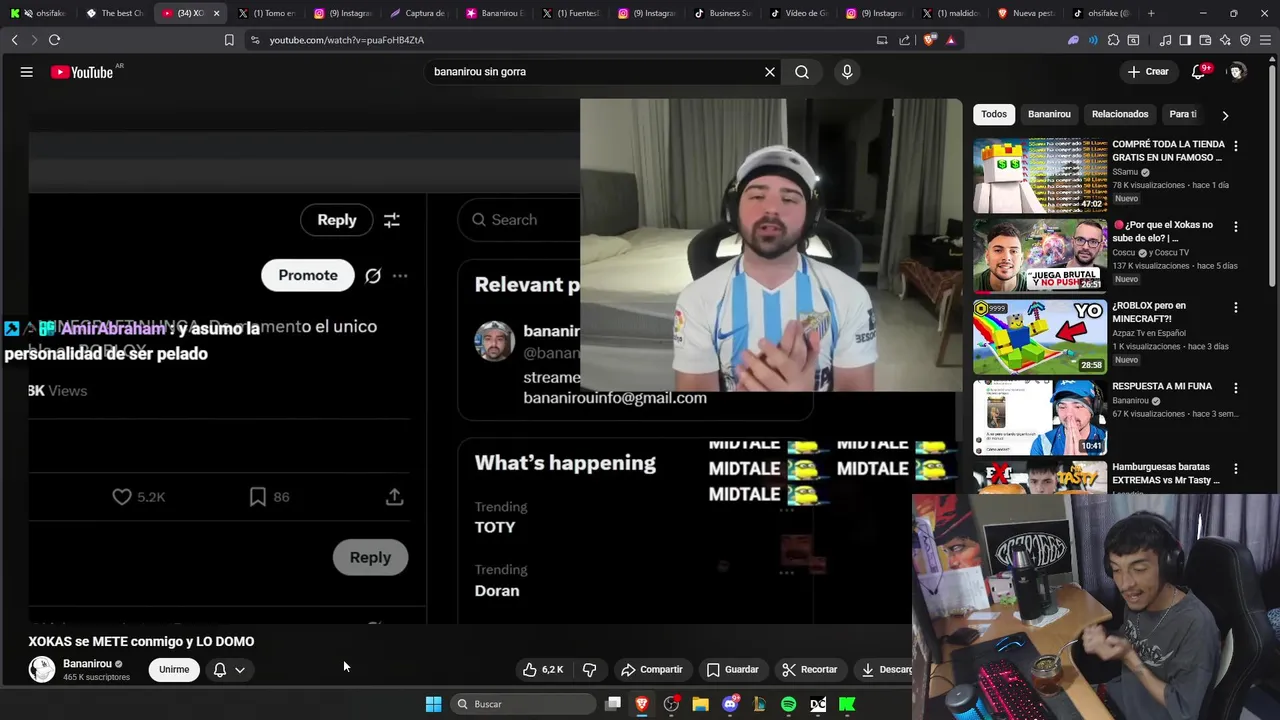
Task: Open Brave Rewards triangle icon
Action: click(x=951, y=40)
